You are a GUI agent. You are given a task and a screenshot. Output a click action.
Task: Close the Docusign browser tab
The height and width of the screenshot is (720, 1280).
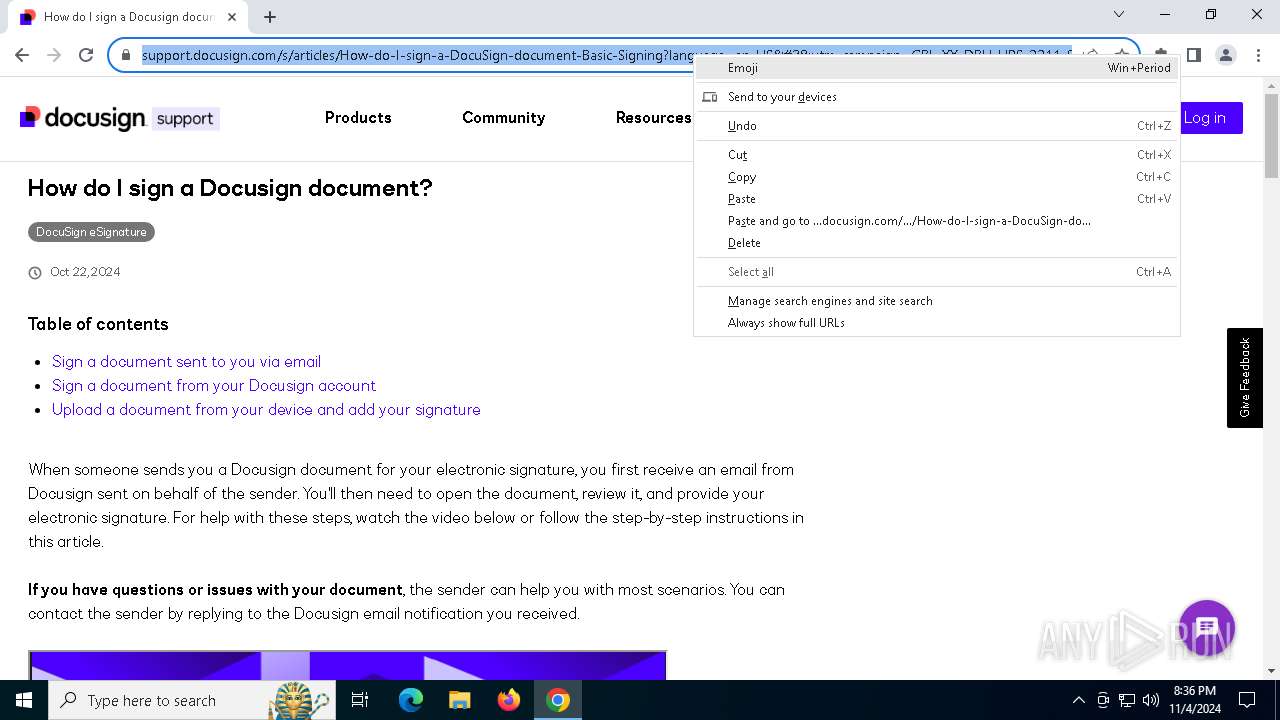pos(232,17)
